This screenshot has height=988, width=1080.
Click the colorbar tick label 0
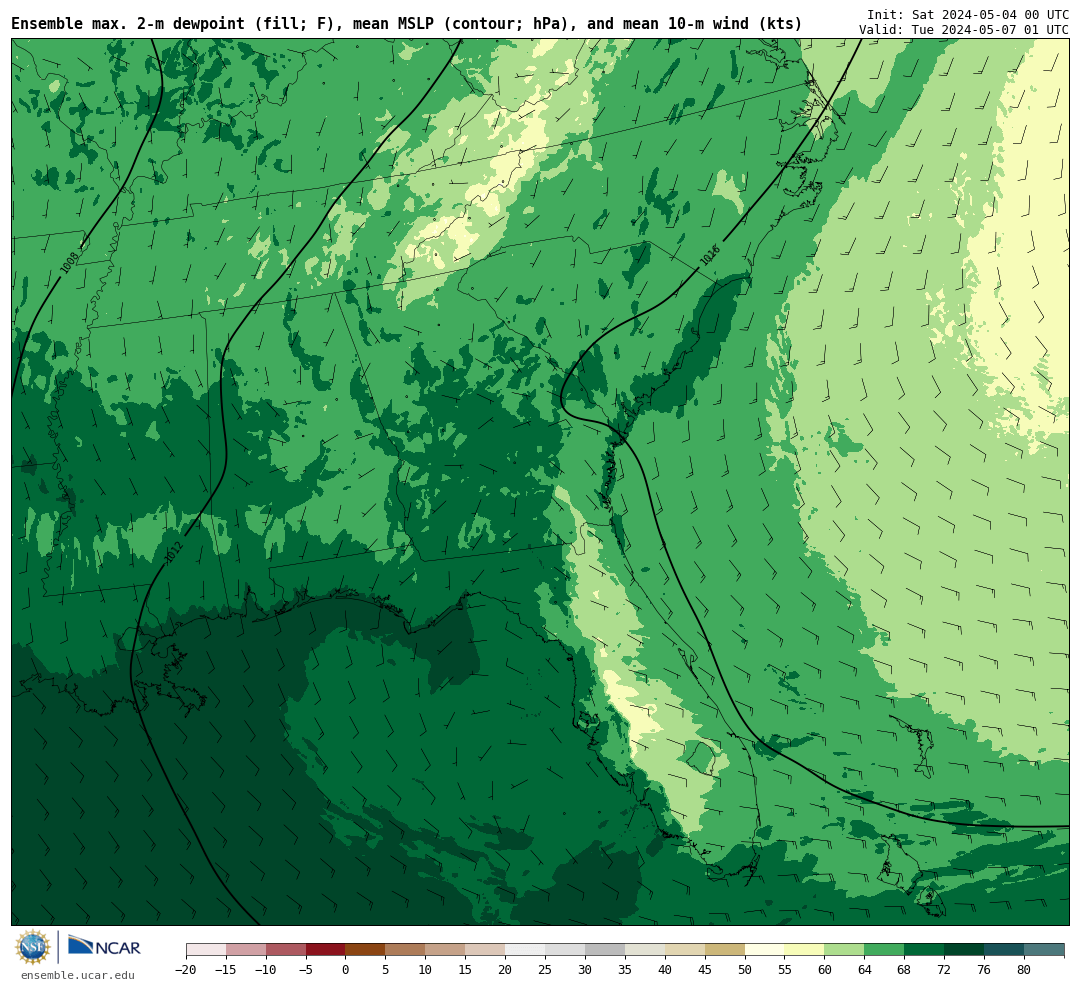(x=346, y=970)
